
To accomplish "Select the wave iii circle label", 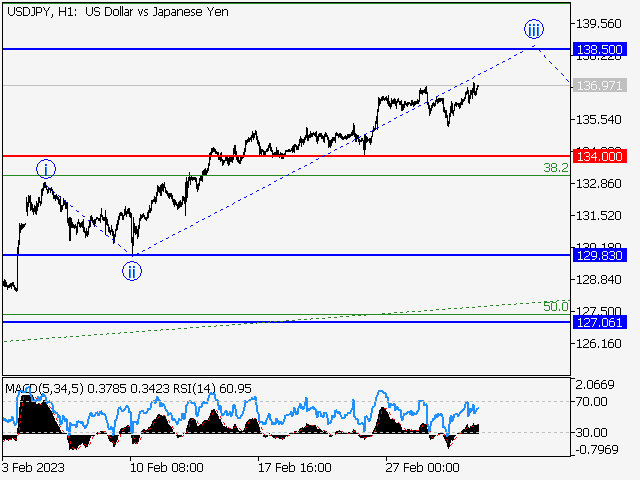I will coord(534,29).
